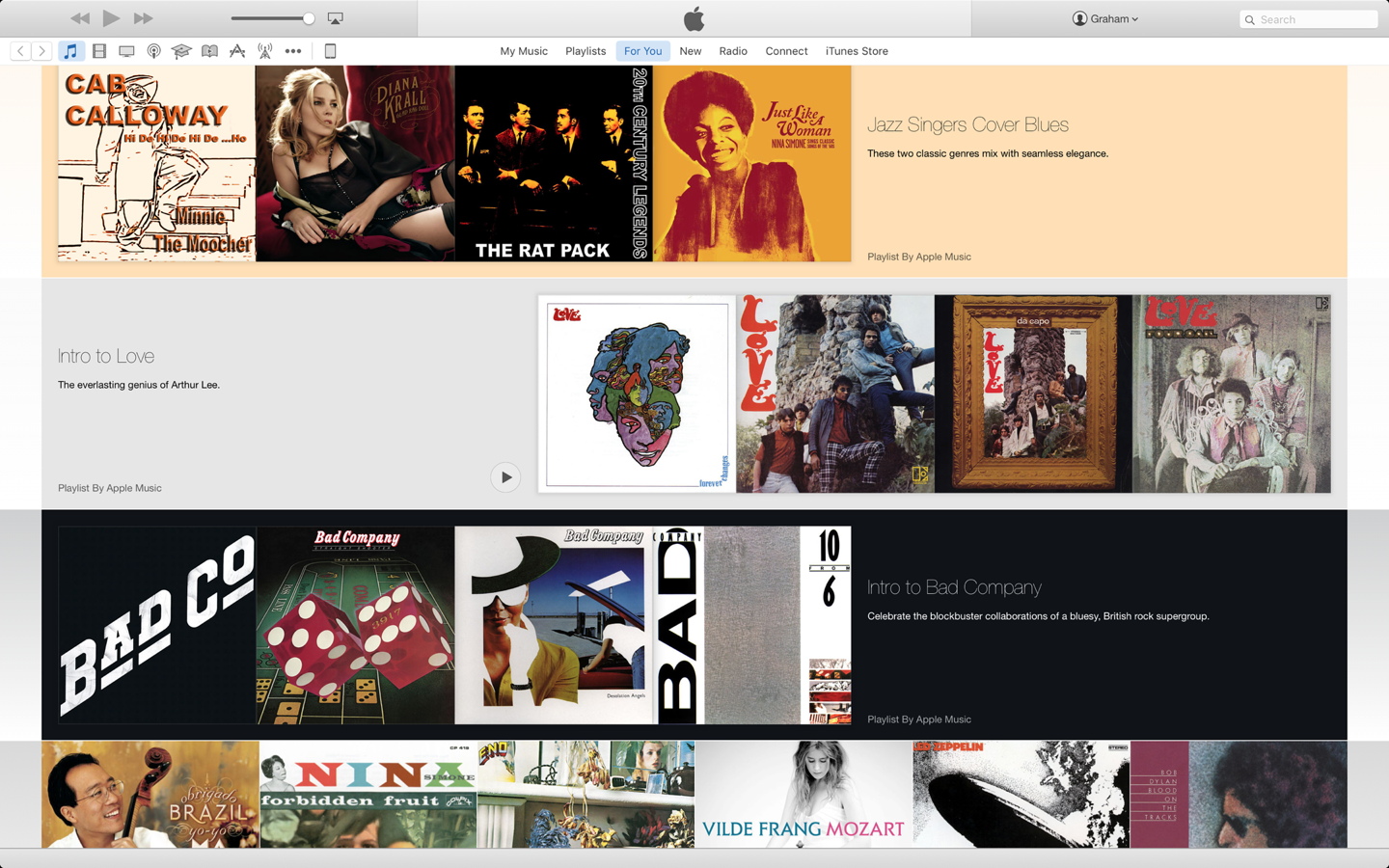The image size is (1389, 868).
Task: Switch to the Movies library icon
Action: coord(99,51)
